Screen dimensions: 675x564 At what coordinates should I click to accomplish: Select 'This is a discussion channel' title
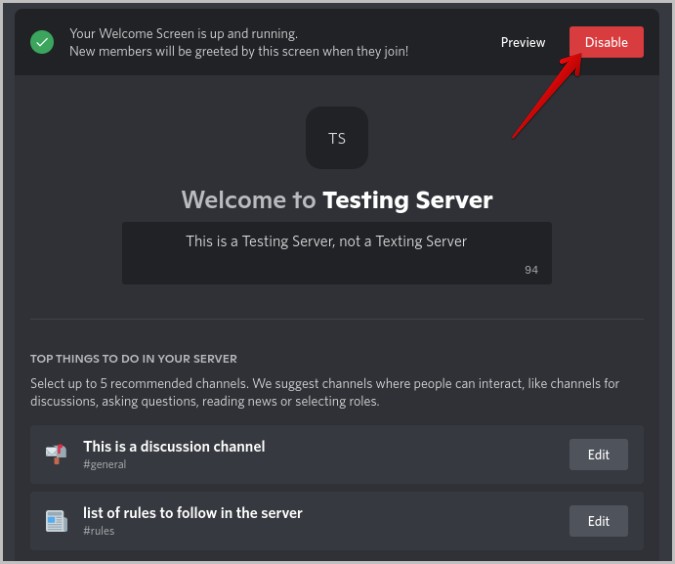point(174,446)
